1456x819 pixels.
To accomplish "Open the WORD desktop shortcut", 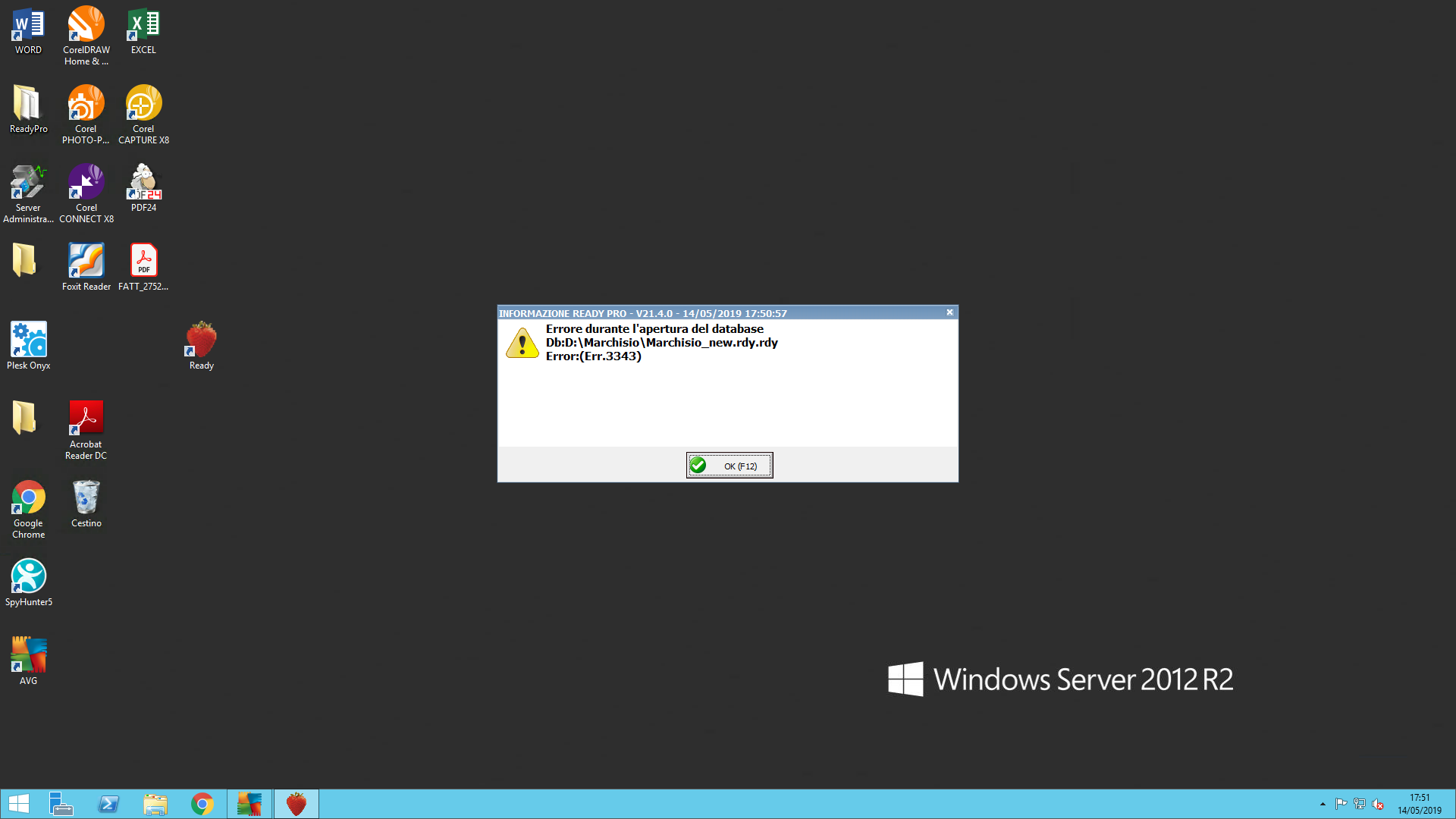I will [x=28, y=31].
